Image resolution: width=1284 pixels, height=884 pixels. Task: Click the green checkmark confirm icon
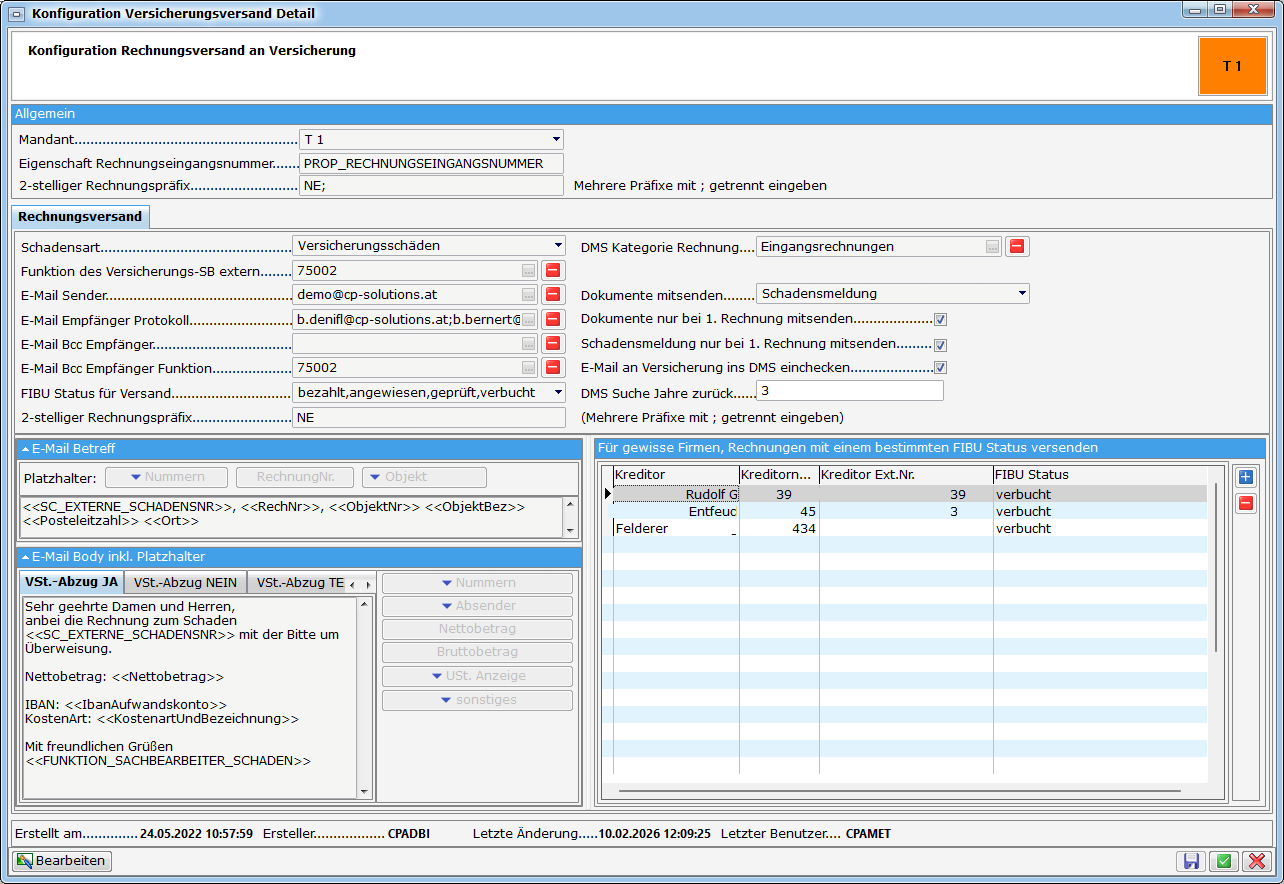(x=1223, y=861)
